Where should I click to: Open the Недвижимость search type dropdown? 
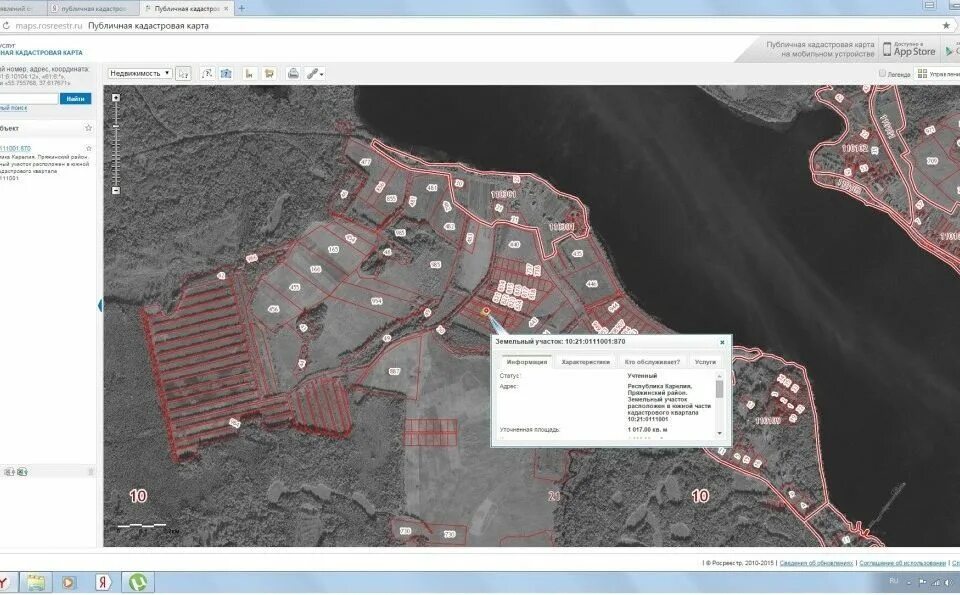(140, 73)
